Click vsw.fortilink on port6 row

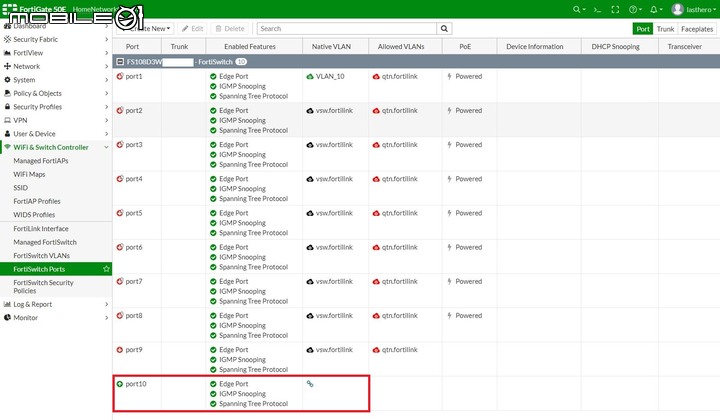pyautogui.click(x=334, y=247)
